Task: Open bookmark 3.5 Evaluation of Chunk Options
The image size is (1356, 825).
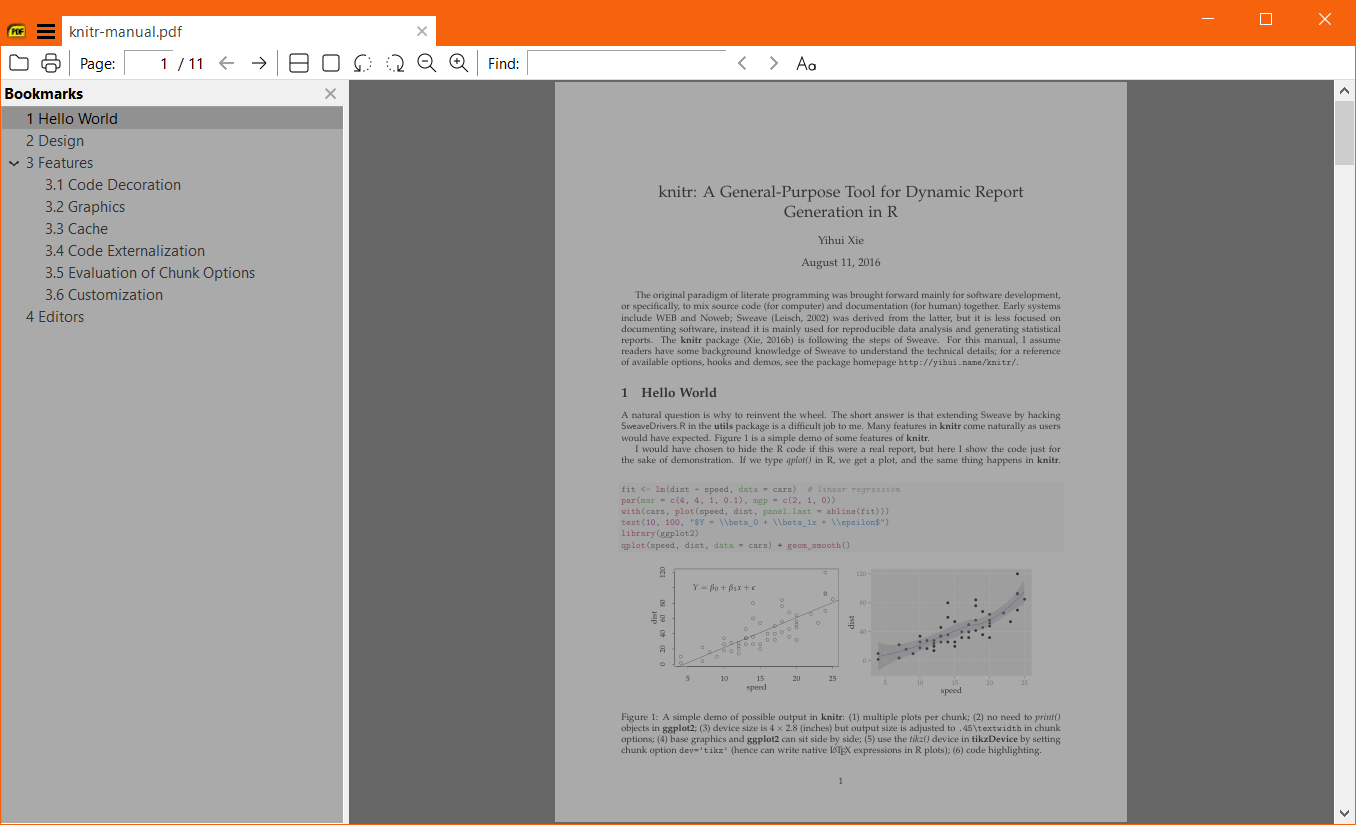Action: [x=150, y=272]
